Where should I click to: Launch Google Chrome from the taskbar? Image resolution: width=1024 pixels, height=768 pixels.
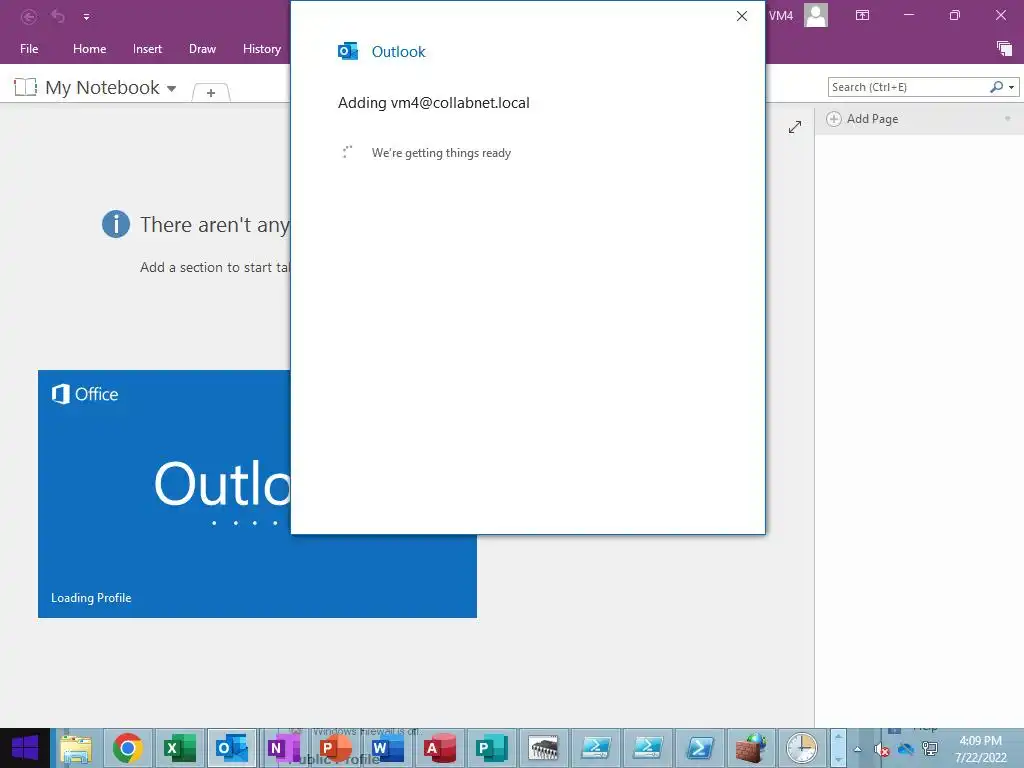point(128,748)
